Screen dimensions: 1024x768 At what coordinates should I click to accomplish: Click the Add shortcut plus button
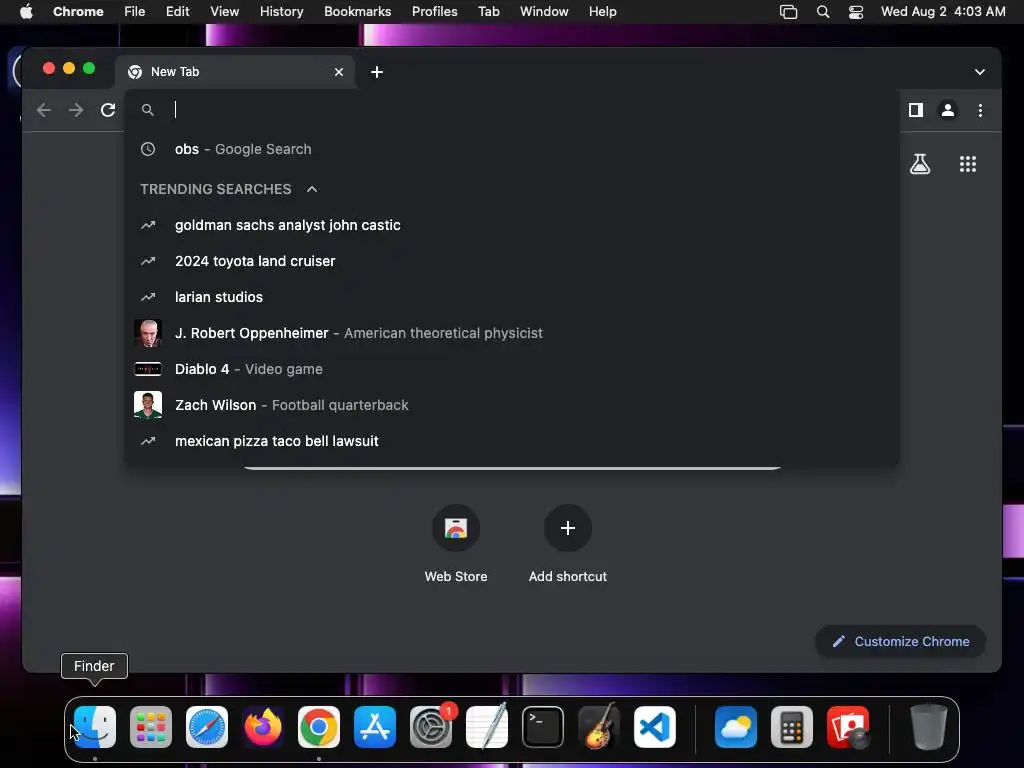click(x=568, y=528)
